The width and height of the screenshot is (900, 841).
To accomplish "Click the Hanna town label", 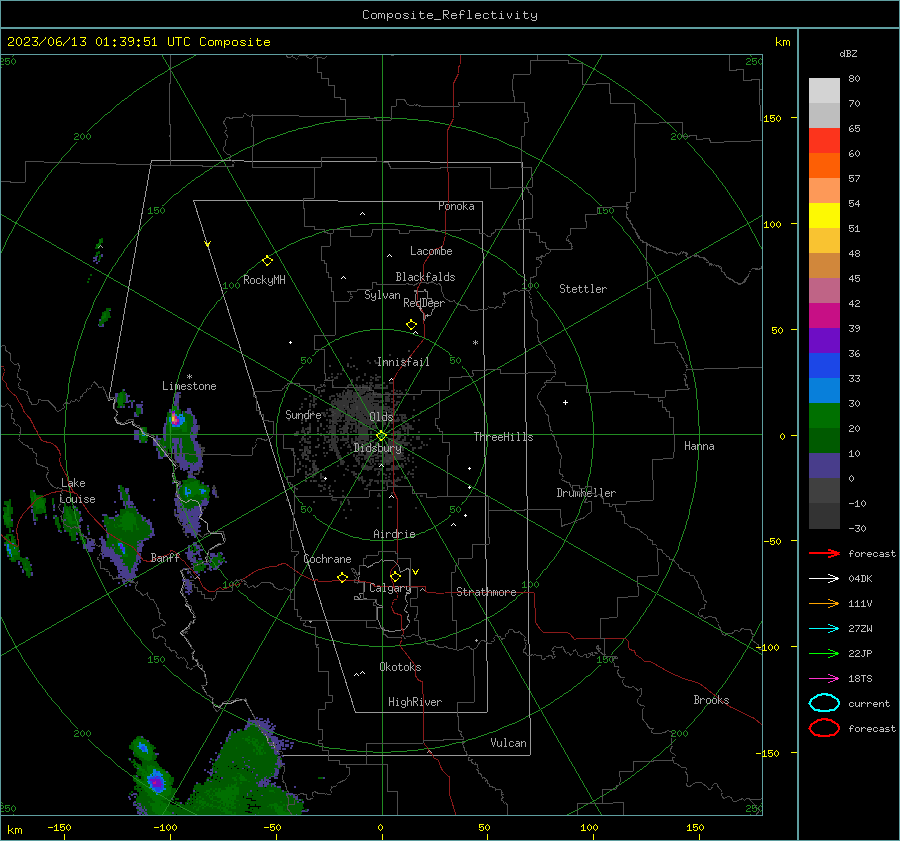I will (x=699, y=446).
